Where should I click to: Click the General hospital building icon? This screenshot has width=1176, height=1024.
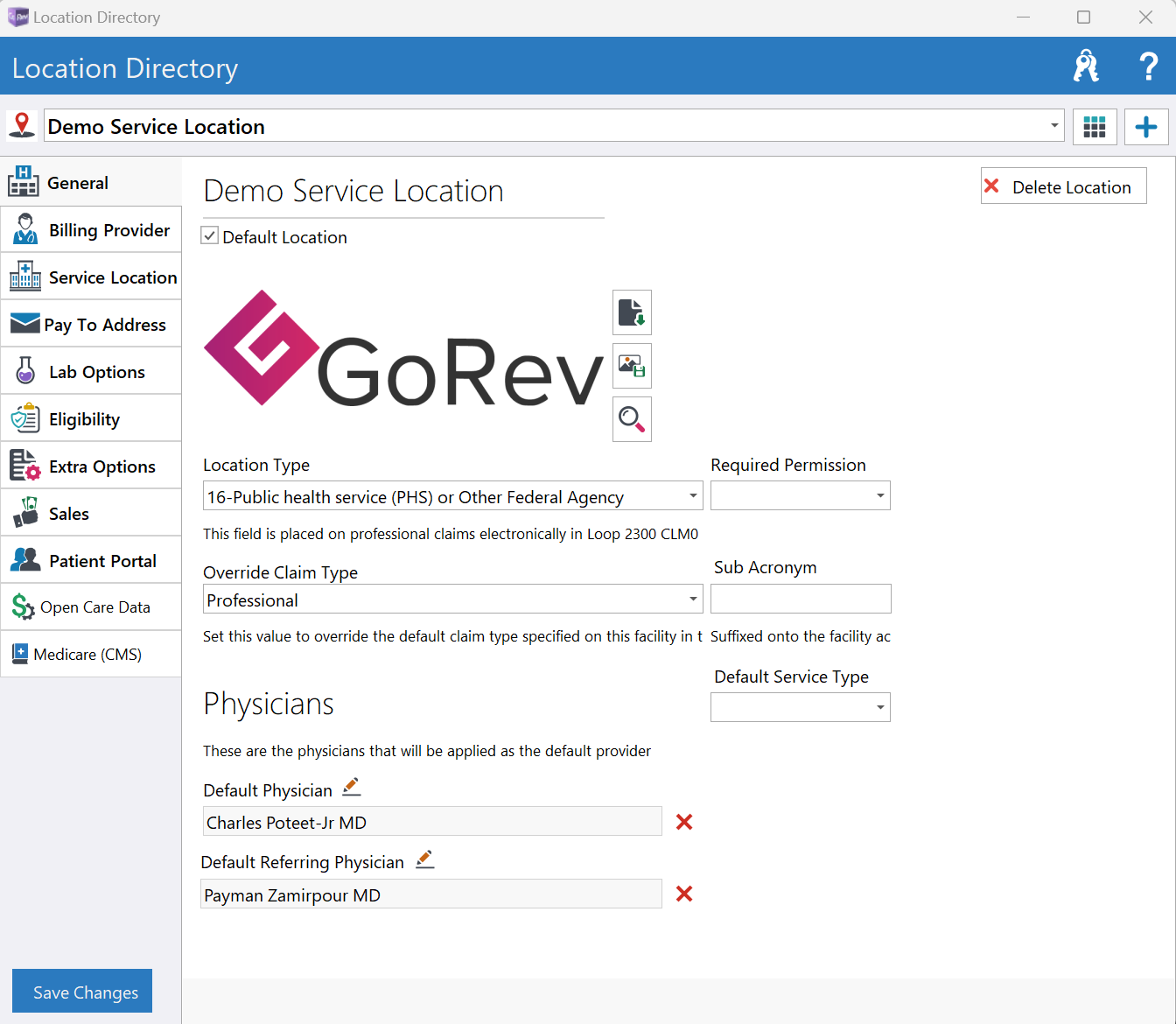tap(24, 181)
